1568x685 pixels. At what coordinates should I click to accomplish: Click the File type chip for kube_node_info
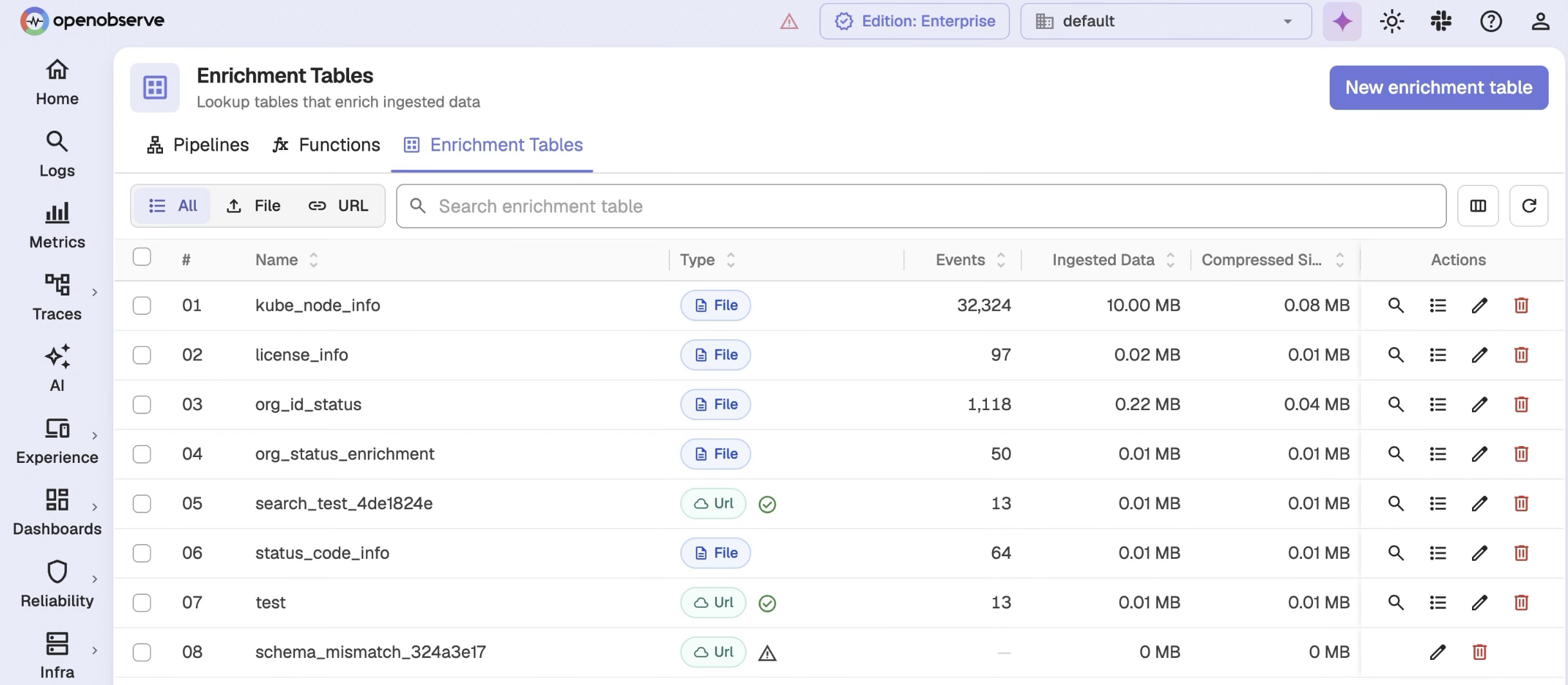[715, 305]
